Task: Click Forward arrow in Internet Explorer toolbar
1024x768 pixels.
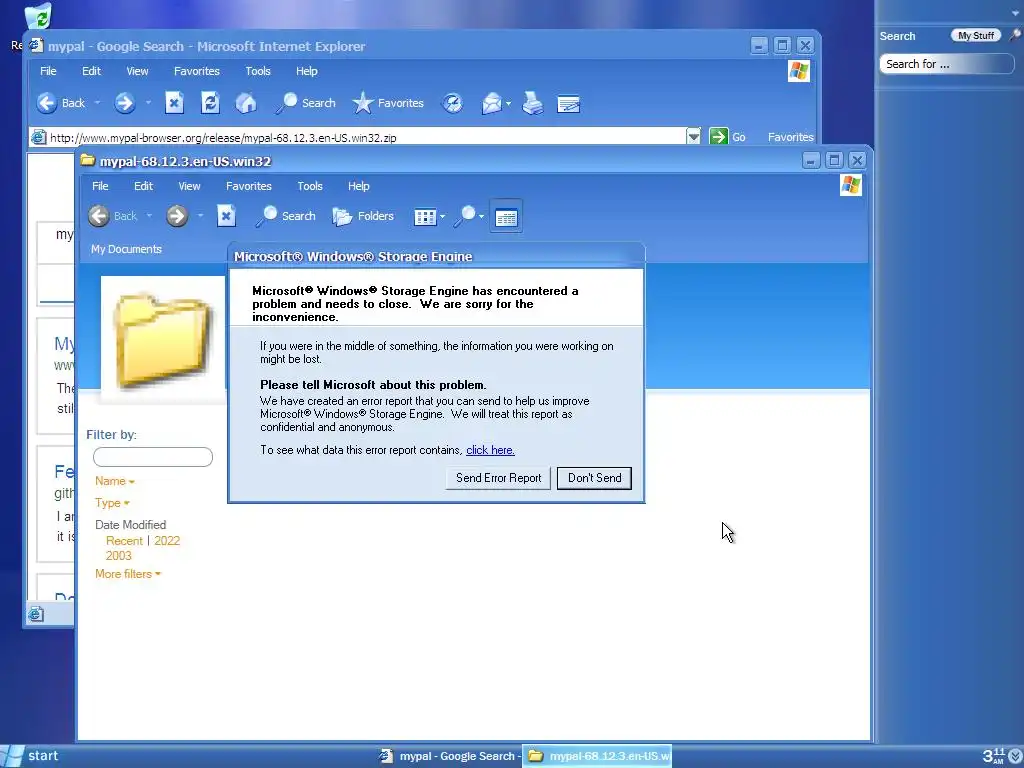Action: coord(124,103)
